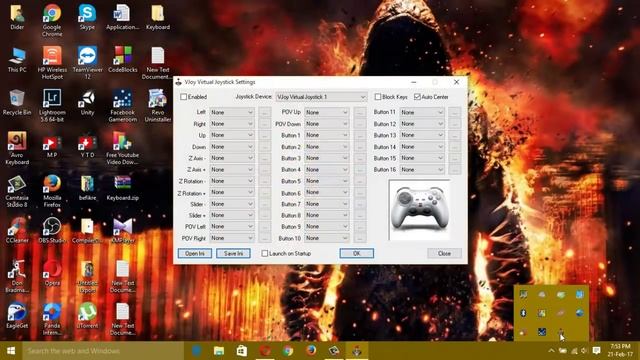640x360 pixels.
Task: Click the Save Ini button
Action: click(x=233, y=253)
